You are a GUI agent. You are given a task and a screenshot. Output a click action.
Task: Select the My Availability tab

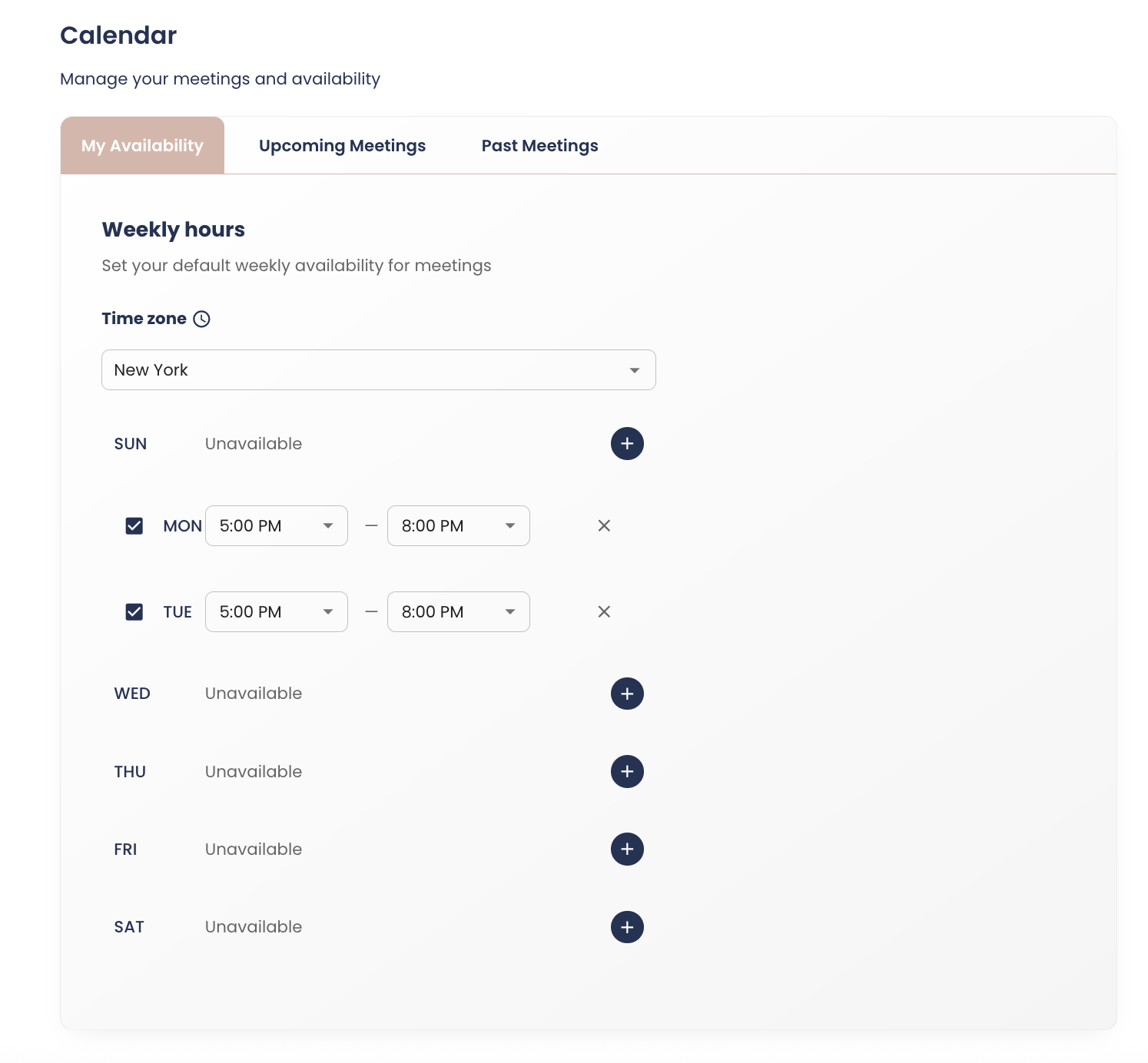(142, 146)
